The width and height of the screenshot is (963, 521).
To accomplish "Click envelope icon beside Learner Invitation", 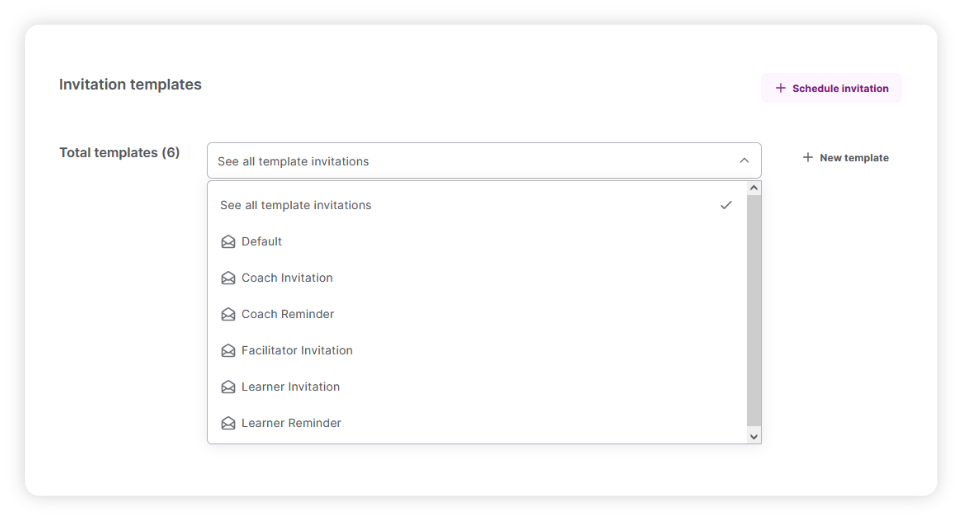I will [x=228, y=387].
